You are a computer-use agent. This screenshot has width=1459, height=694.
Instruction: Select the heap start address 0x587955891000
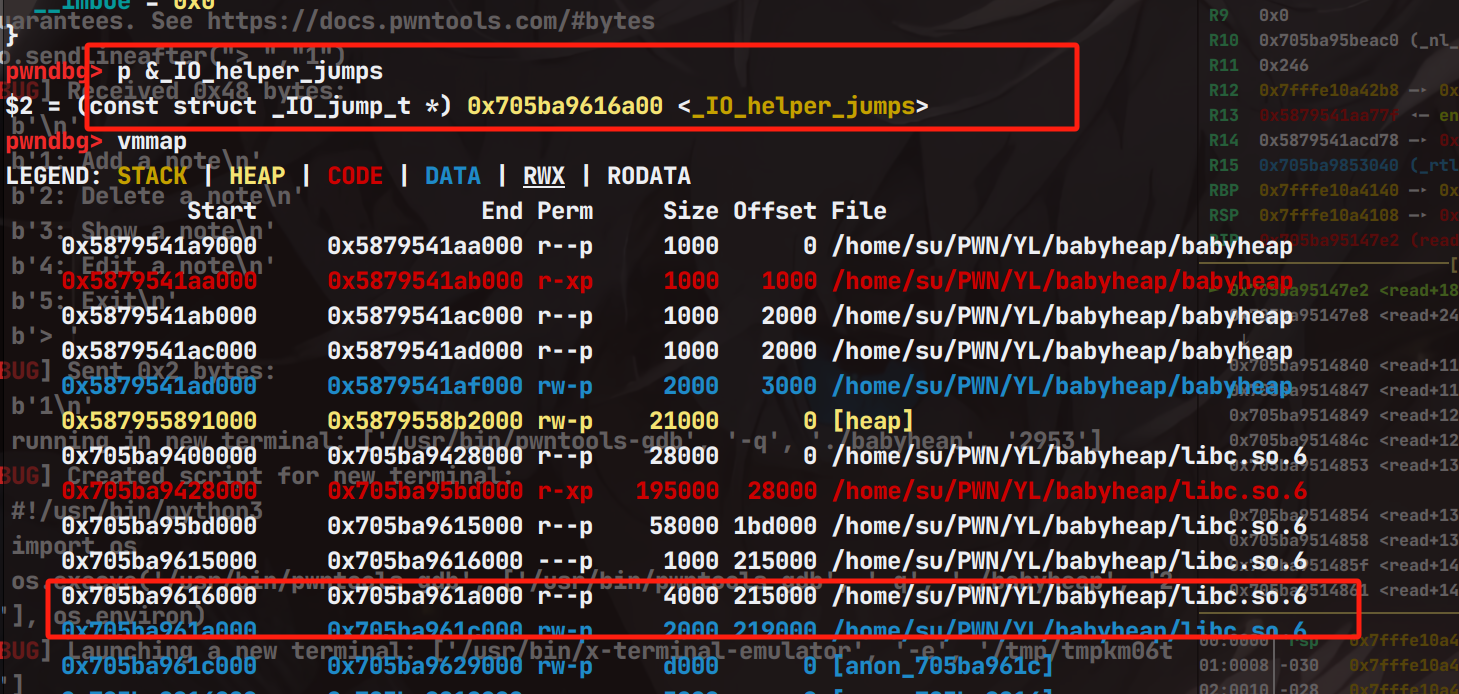click(x=159, y=421)
